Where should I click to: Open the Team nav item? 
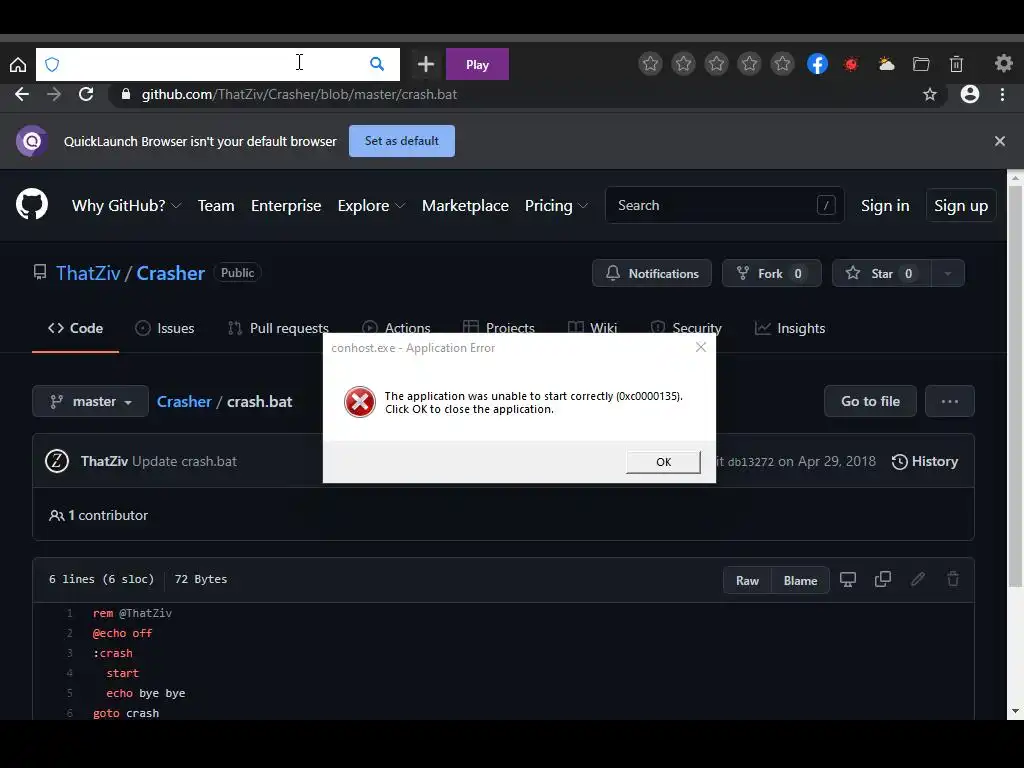[216, 206]
